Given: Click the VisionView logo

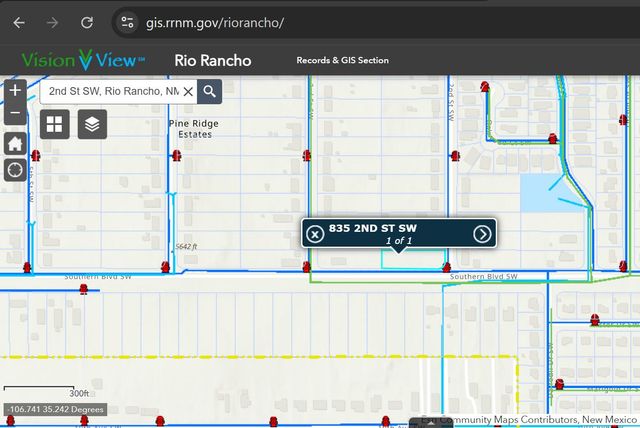Looking at the screenshot, I should 84,60.
